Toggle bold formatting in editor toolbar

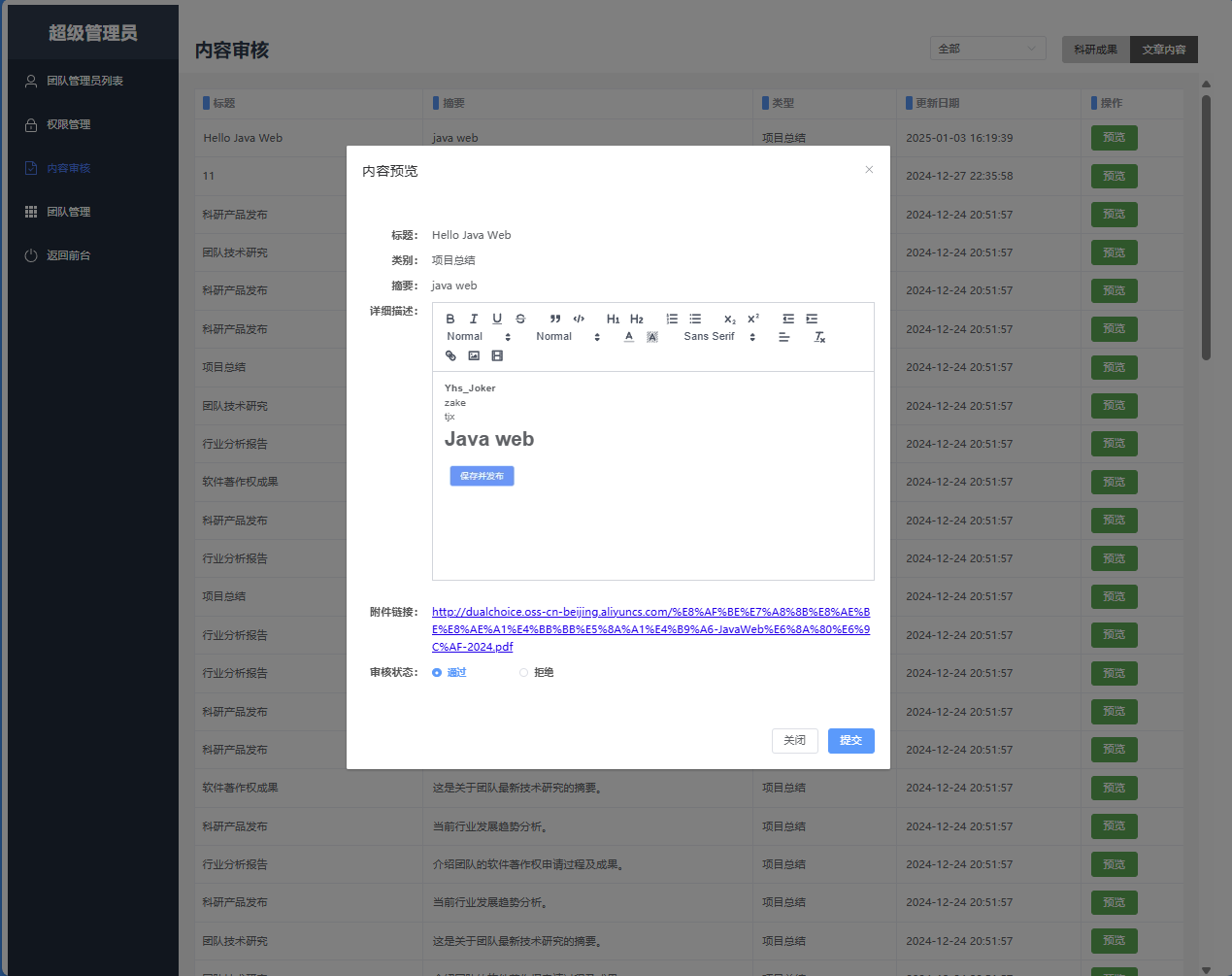(450, 319)
